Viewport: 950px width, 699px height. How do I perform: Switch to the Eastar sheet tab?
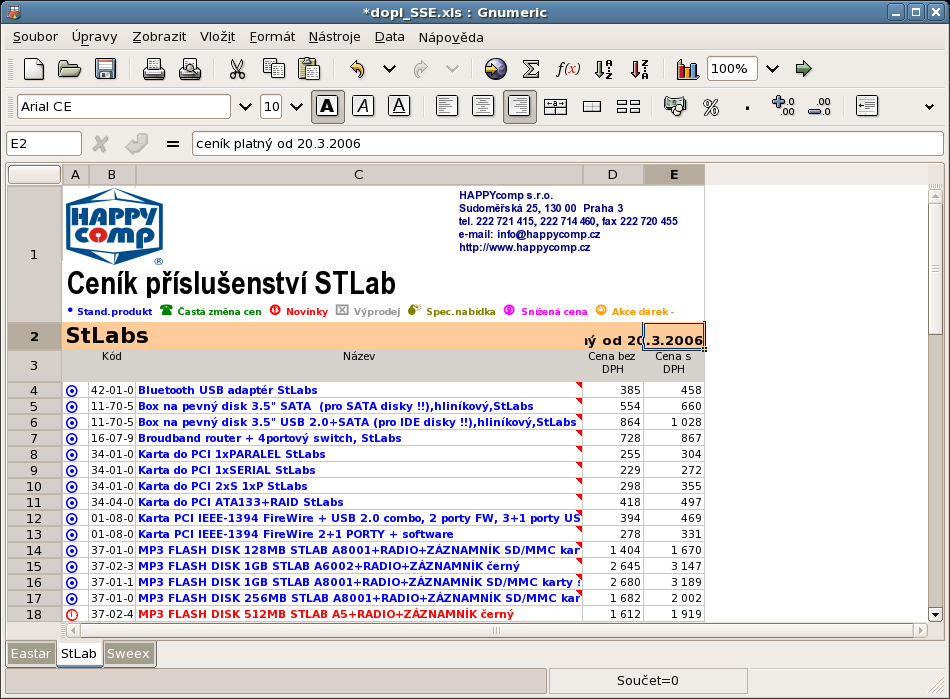coord(31,654)
